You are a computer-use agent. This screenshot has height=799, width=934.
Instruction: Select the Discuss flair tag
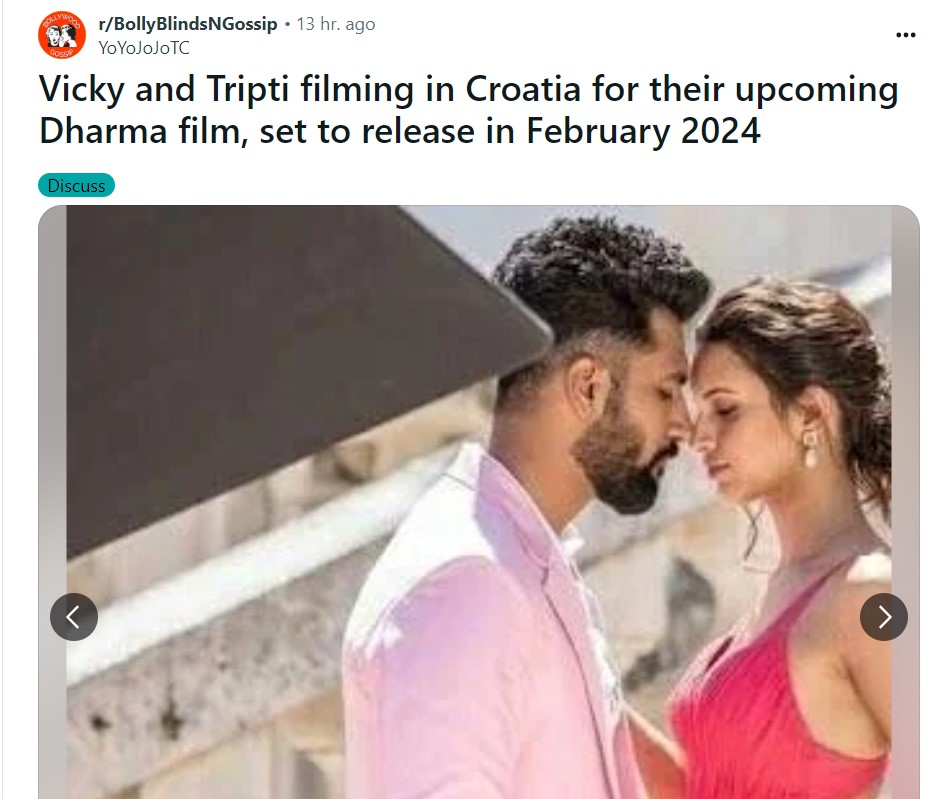(x=76, y=185)
